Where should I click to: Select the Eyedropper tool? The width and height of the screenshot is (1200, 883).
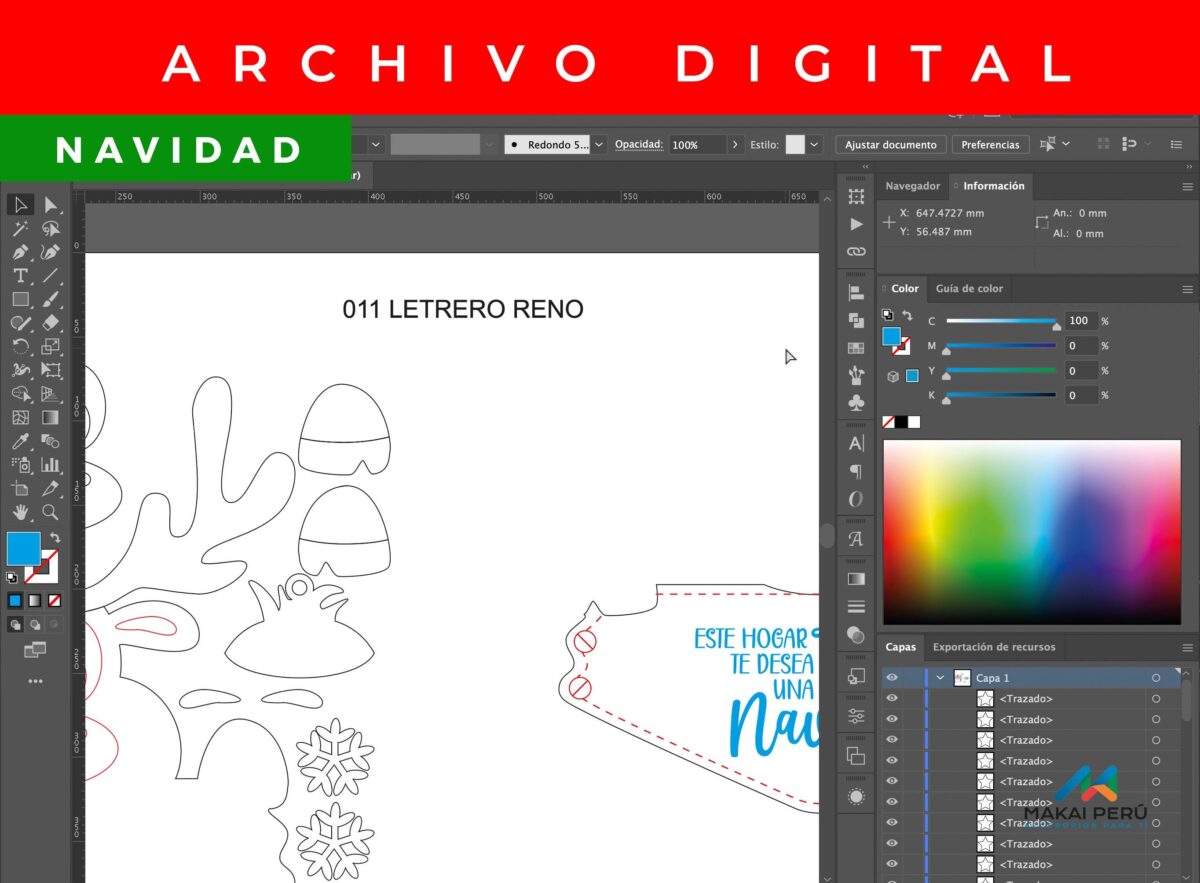[20, 441]
